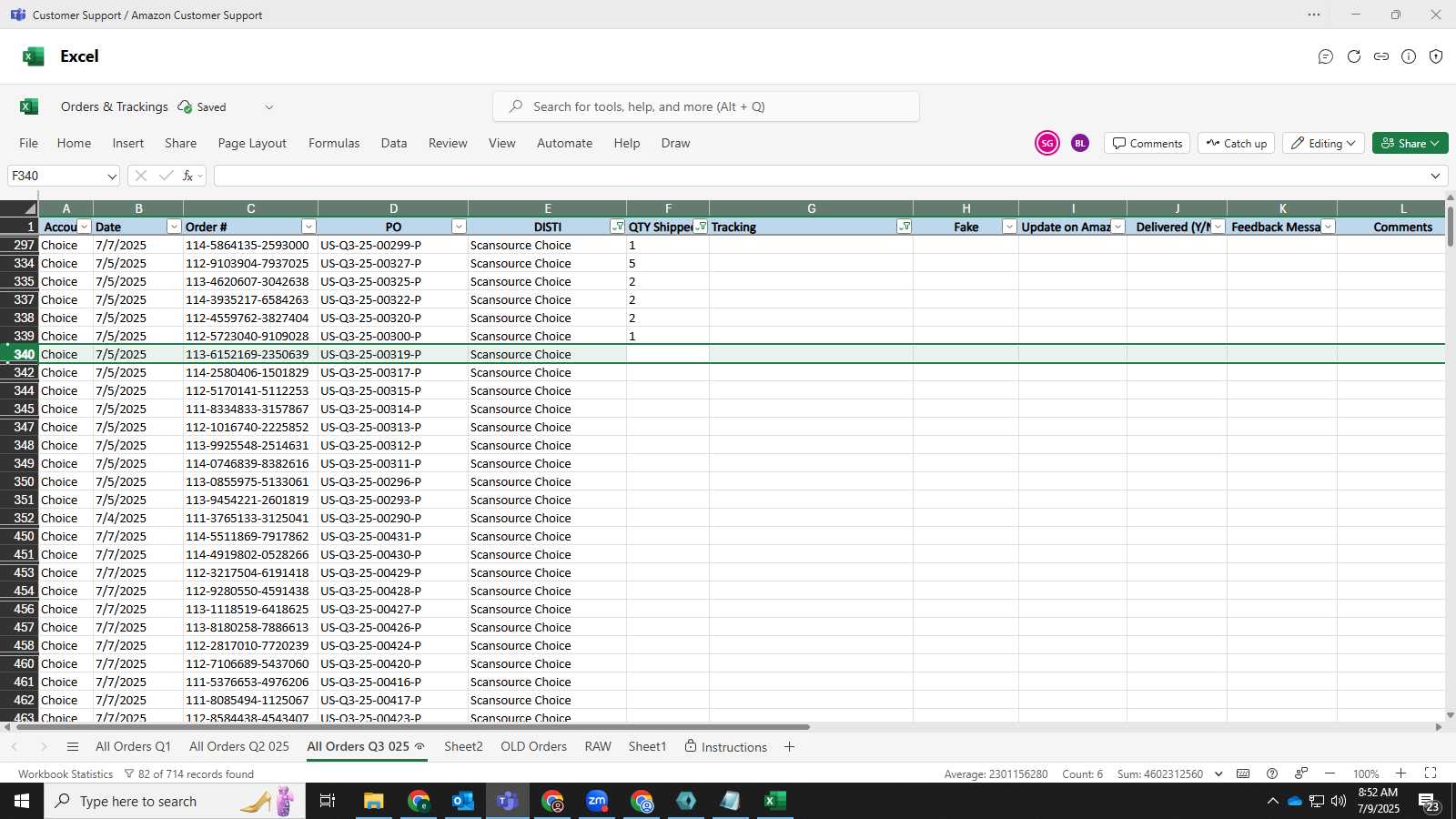This screenshot has height=819, width=1456.
Task: Expand the Name Box dropdown arrow
Action: pyautogui.click(x=112, y=177)
